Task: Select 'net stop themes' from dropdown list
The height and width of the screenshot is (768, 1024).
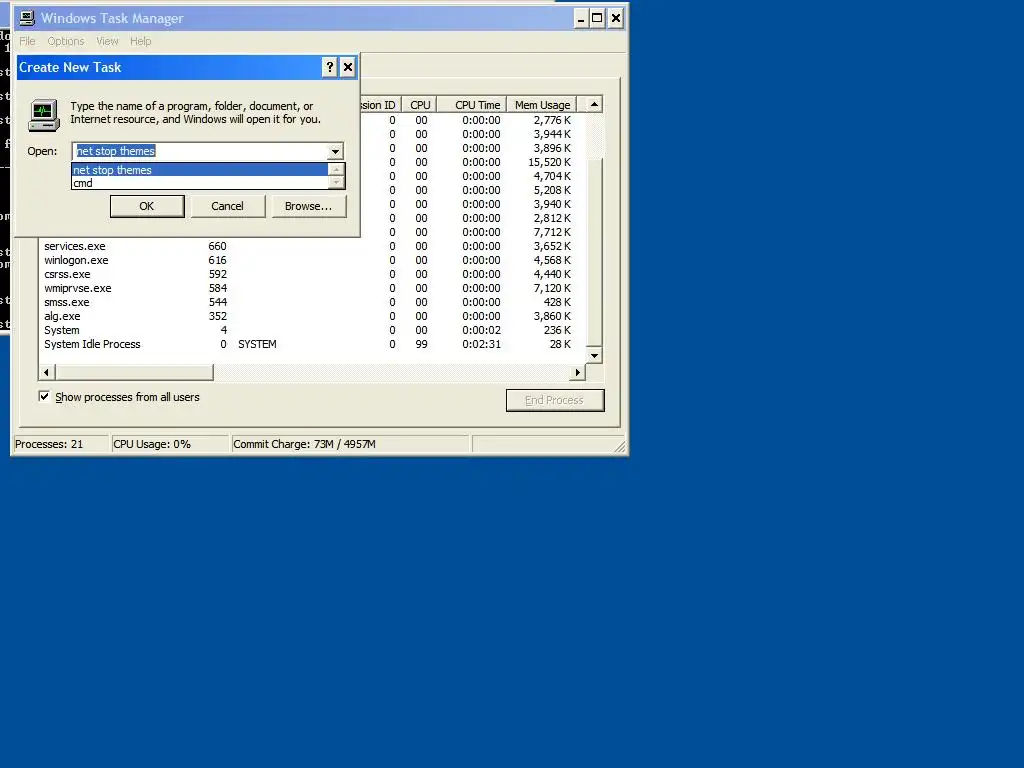Action: 200,170
